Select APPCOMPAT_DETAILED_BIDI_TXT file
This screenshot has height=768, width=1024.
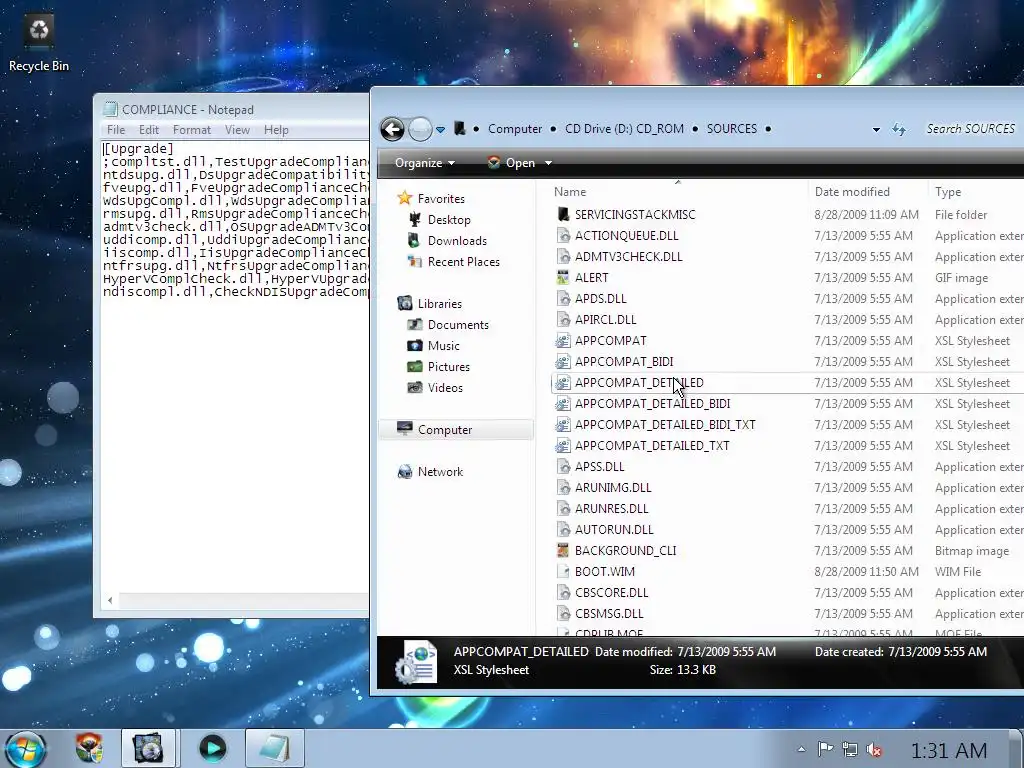pyautogui.click(x=665, y=424)
